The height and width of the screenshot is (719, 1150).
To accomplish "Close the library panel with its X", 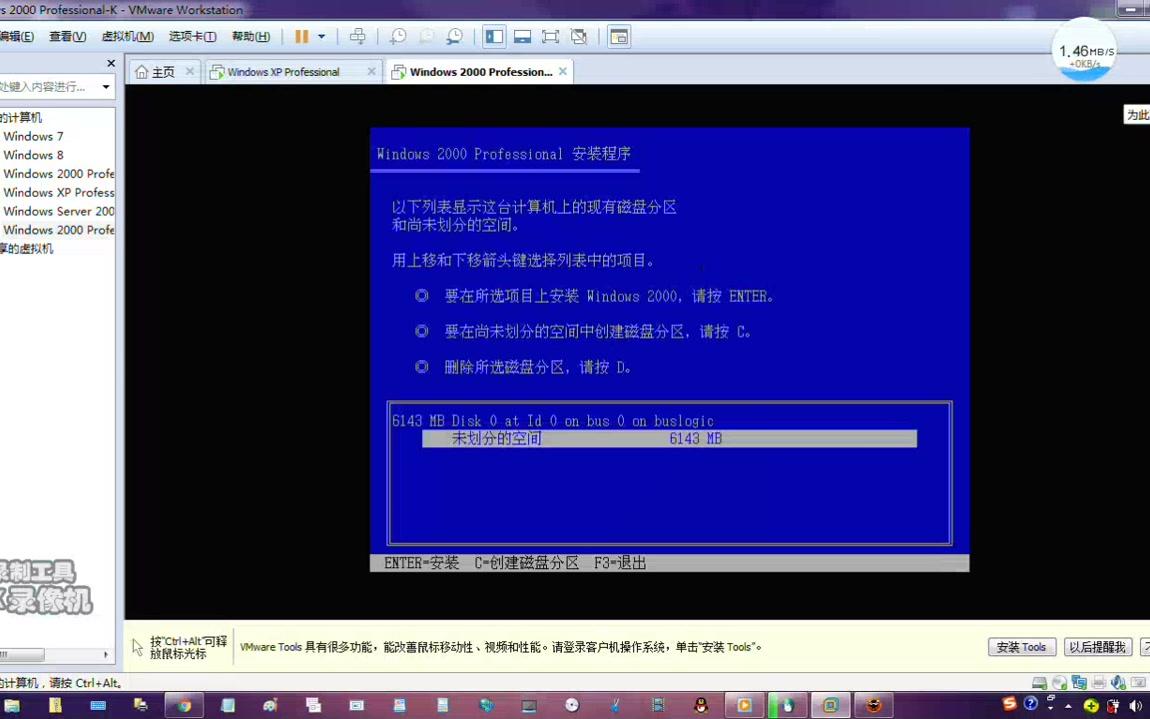I will coord(111,63).
